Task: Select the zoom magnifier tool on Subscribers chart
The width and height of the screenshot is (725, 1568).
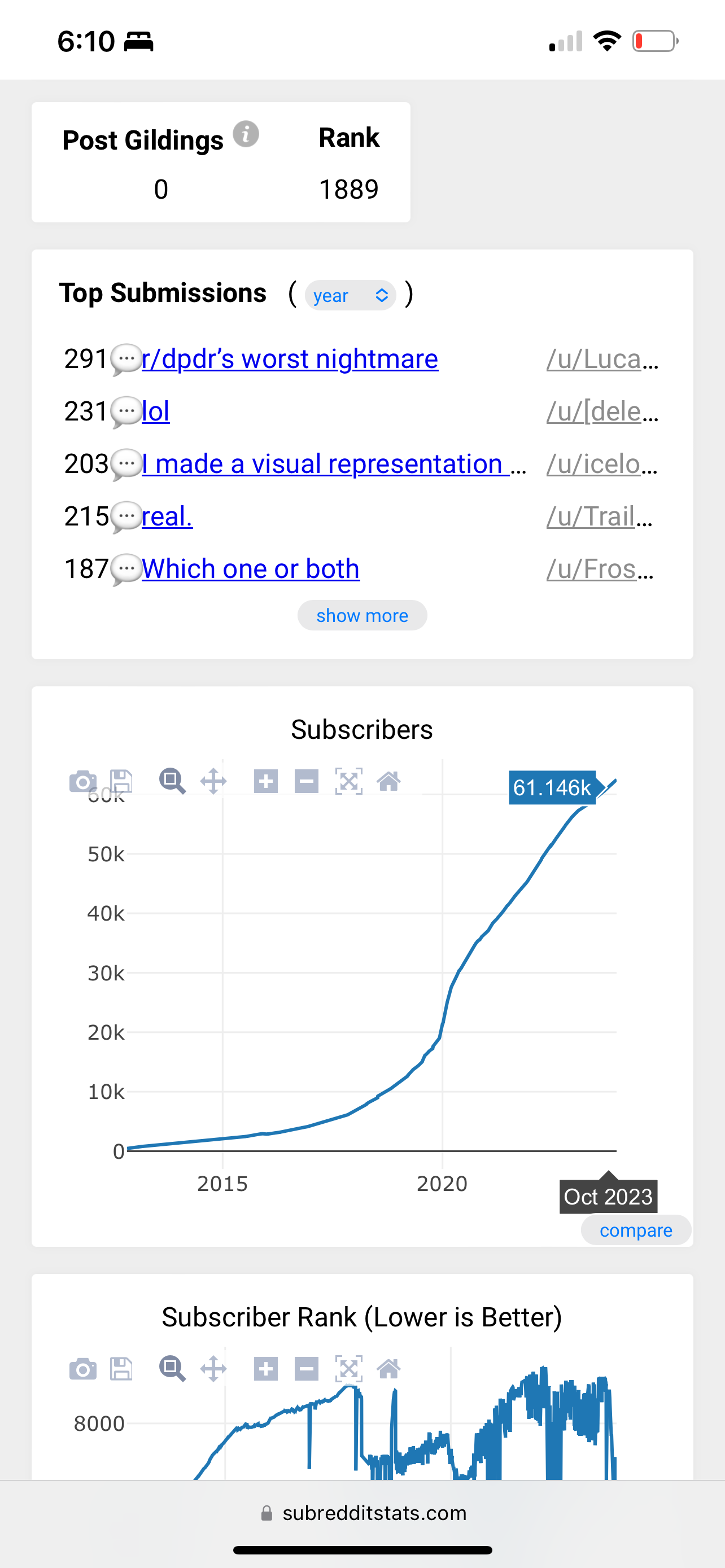Action: (x=172, y=781)
